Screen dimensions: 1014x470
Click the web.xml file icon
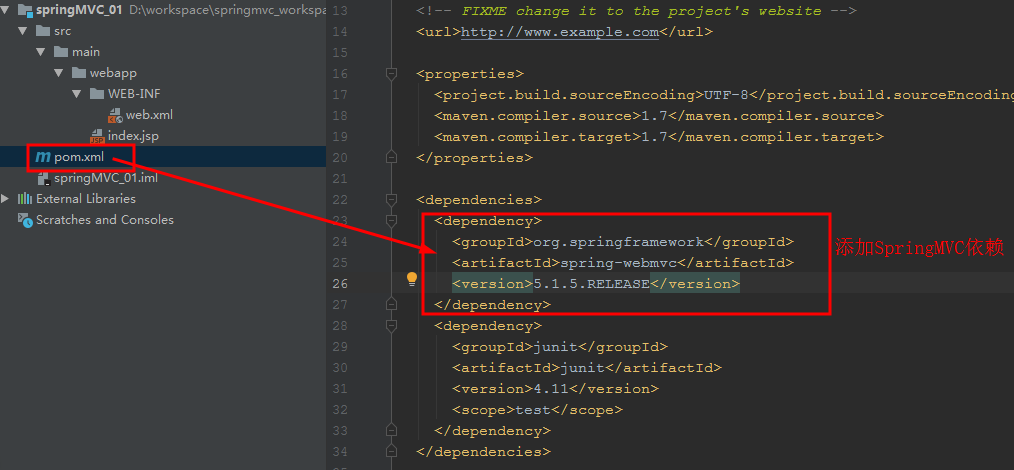[x=115, y=115]
